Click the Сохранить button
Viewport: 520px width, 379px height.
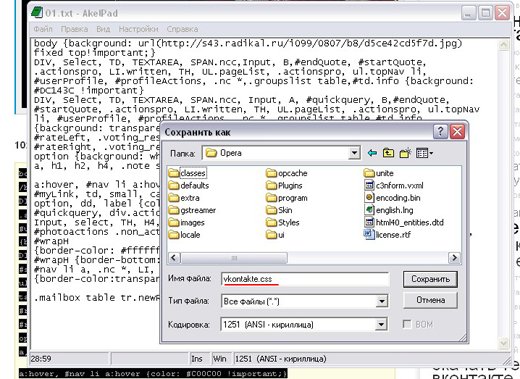click(x=430, y=279)
